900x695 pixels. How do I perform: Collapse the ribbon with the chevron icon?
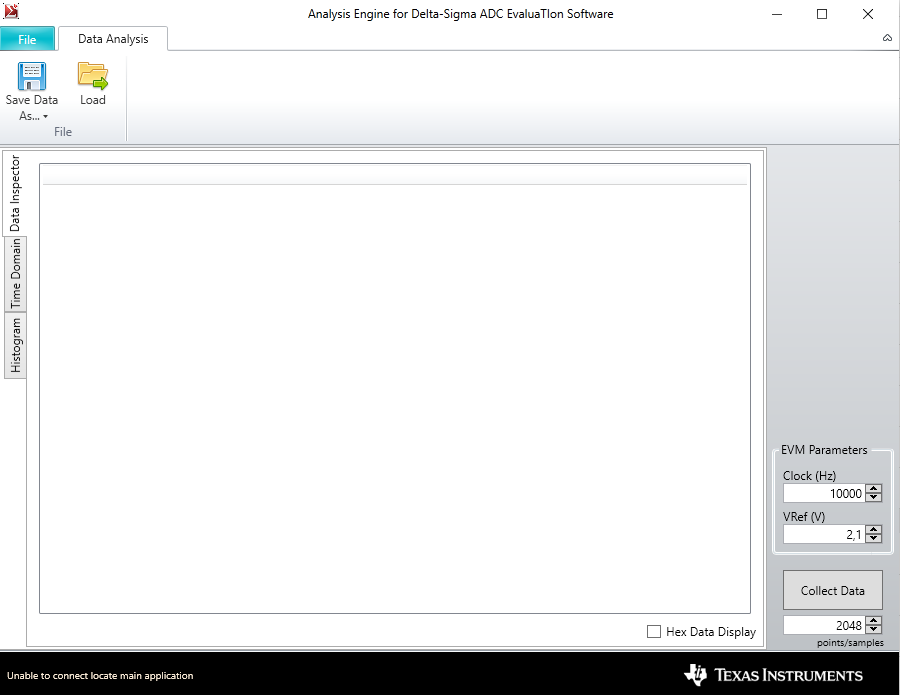tap(887, 38)
